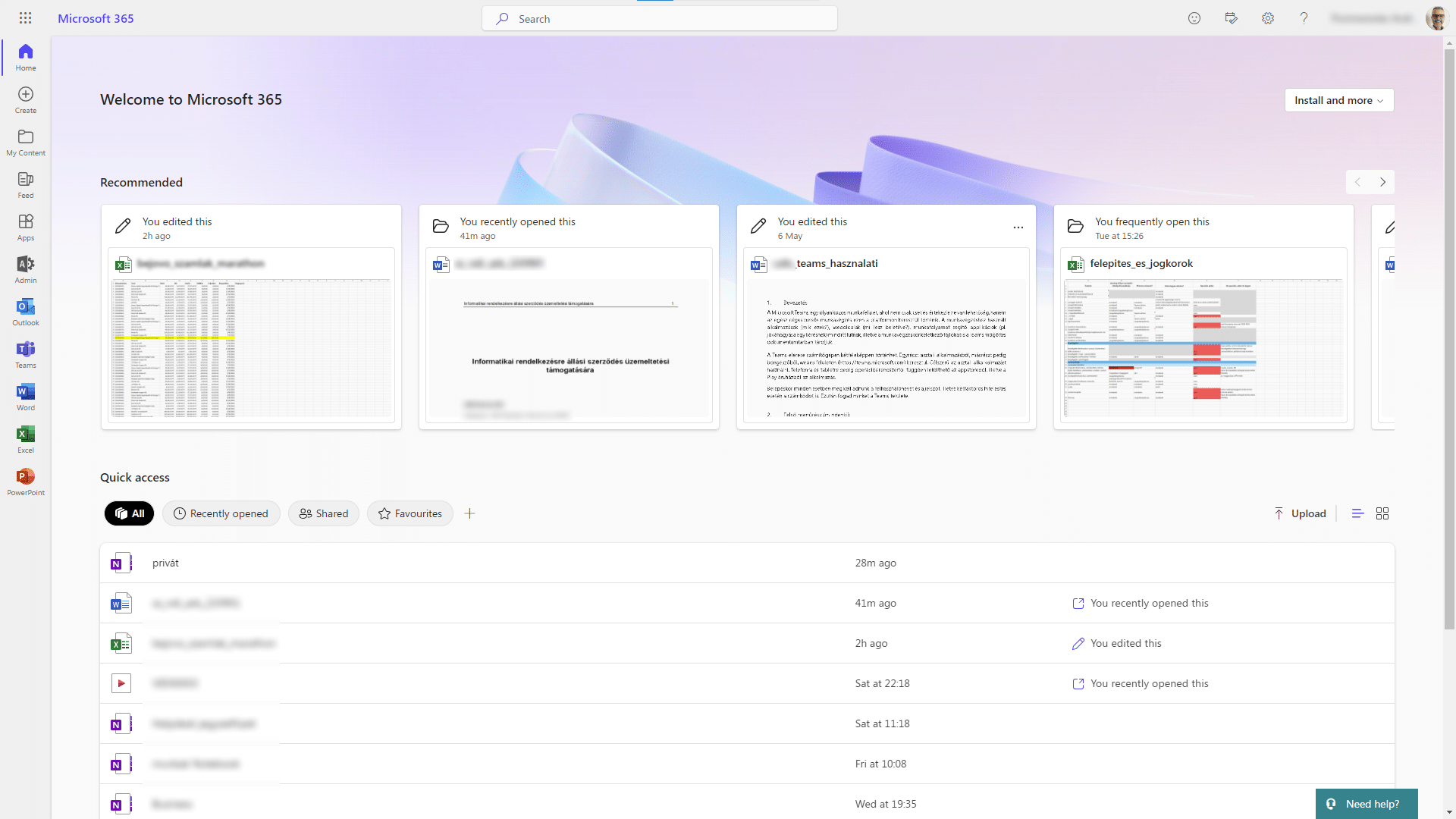Switch to list view layout
The height and width of the screenshot is (819, 1456).
(1357, 513)
